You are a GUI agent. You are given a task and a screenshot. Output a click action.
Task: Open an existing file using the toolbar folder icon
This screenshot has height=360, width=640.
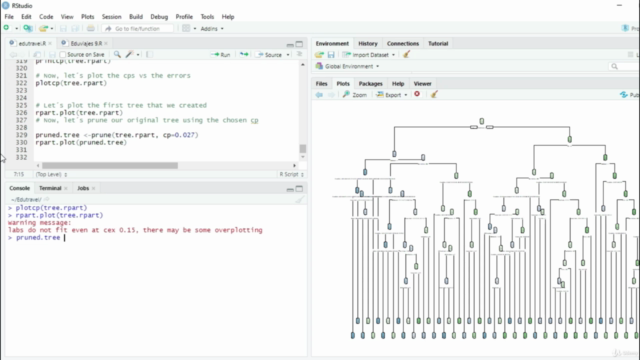pyautogui.click(x=43, y=28)
